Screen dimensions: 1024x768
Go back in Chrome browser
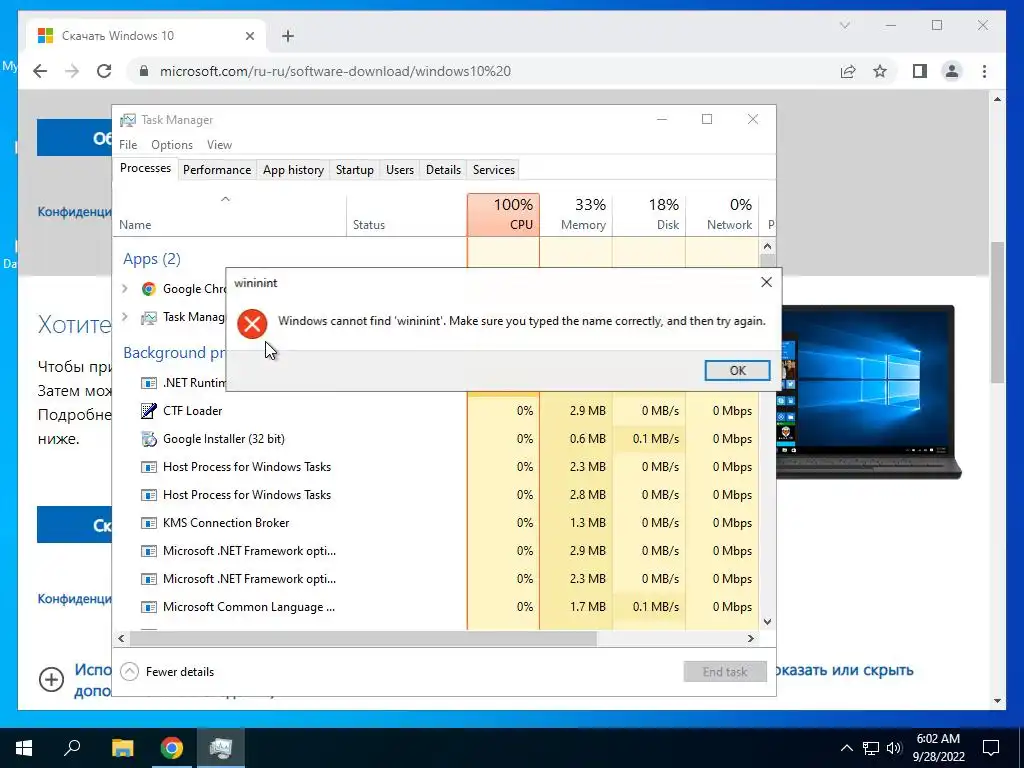pyautogui.click(x=40, y=71)
